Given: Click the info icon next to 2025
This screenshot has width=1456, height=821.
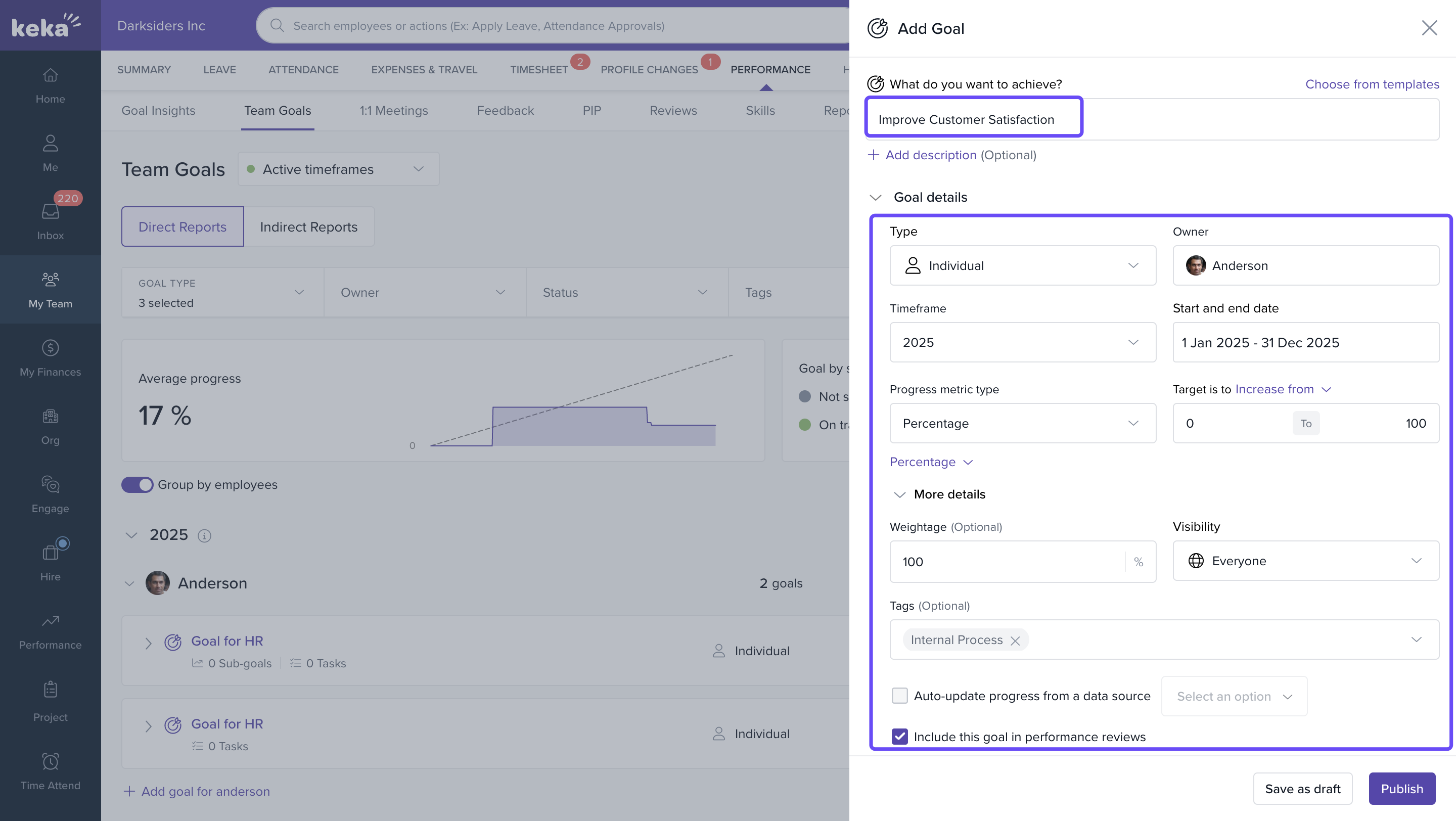Looking at the screenshot, I should tap(204, 535).
